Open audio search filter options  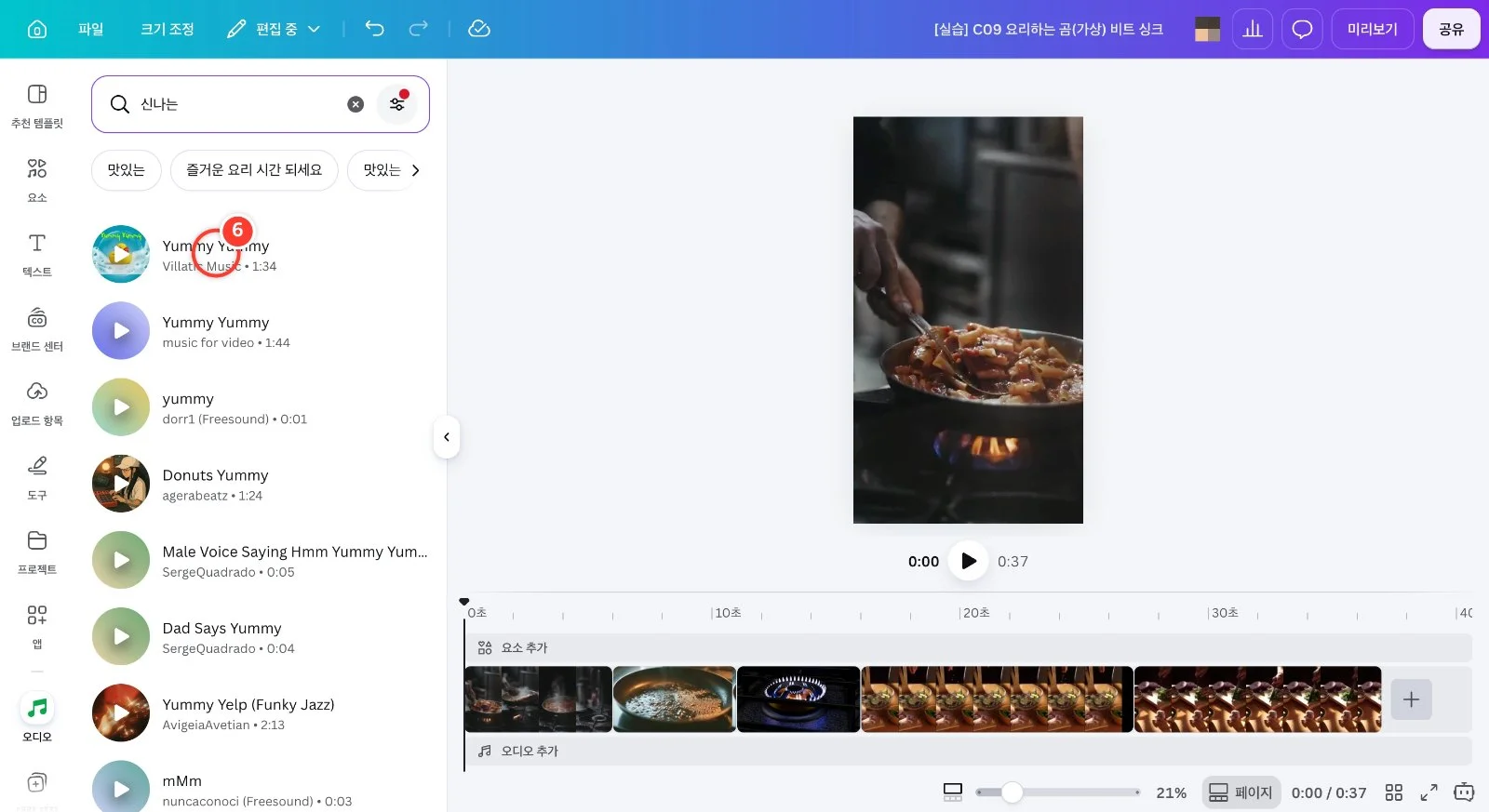(x=397, y=104)
